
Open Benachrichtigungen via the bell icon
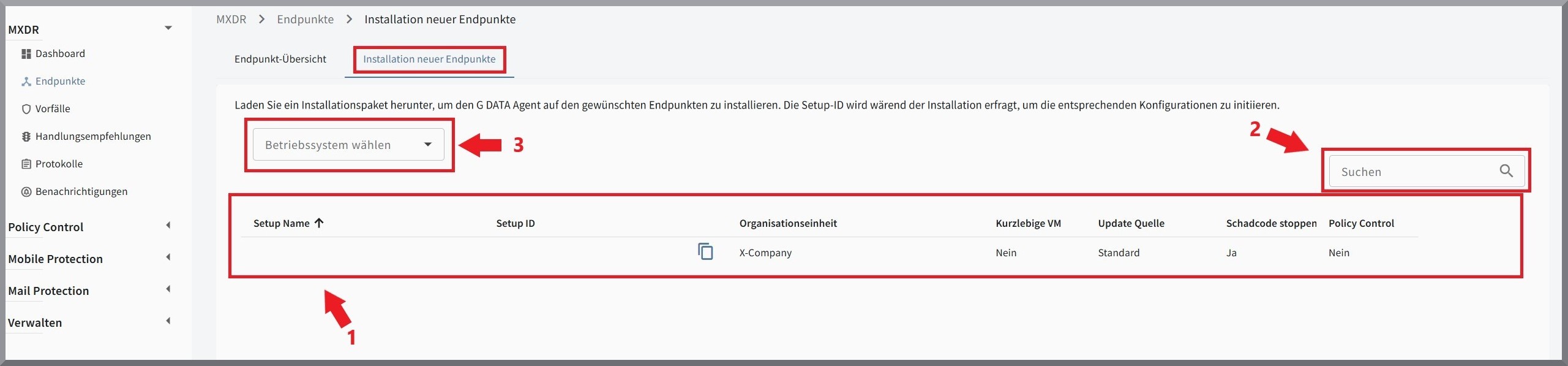click(25, 191)
